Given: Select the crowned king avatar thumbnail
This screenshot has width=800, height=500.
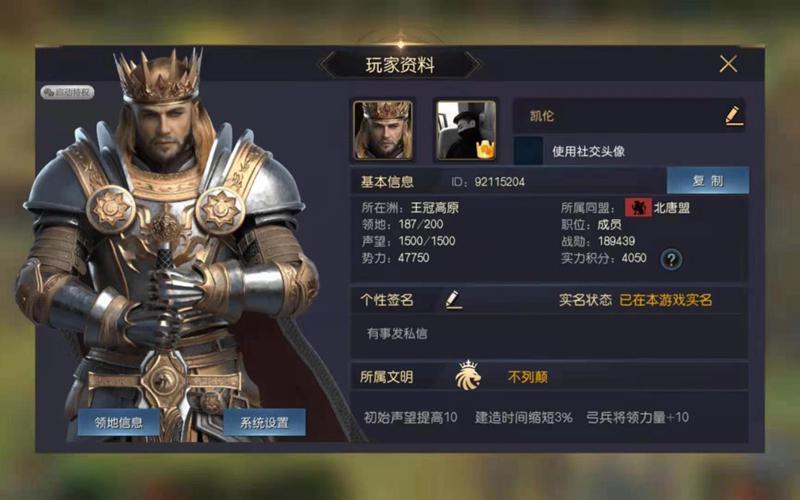Looking at the screenshot, I should coord(383,130).
